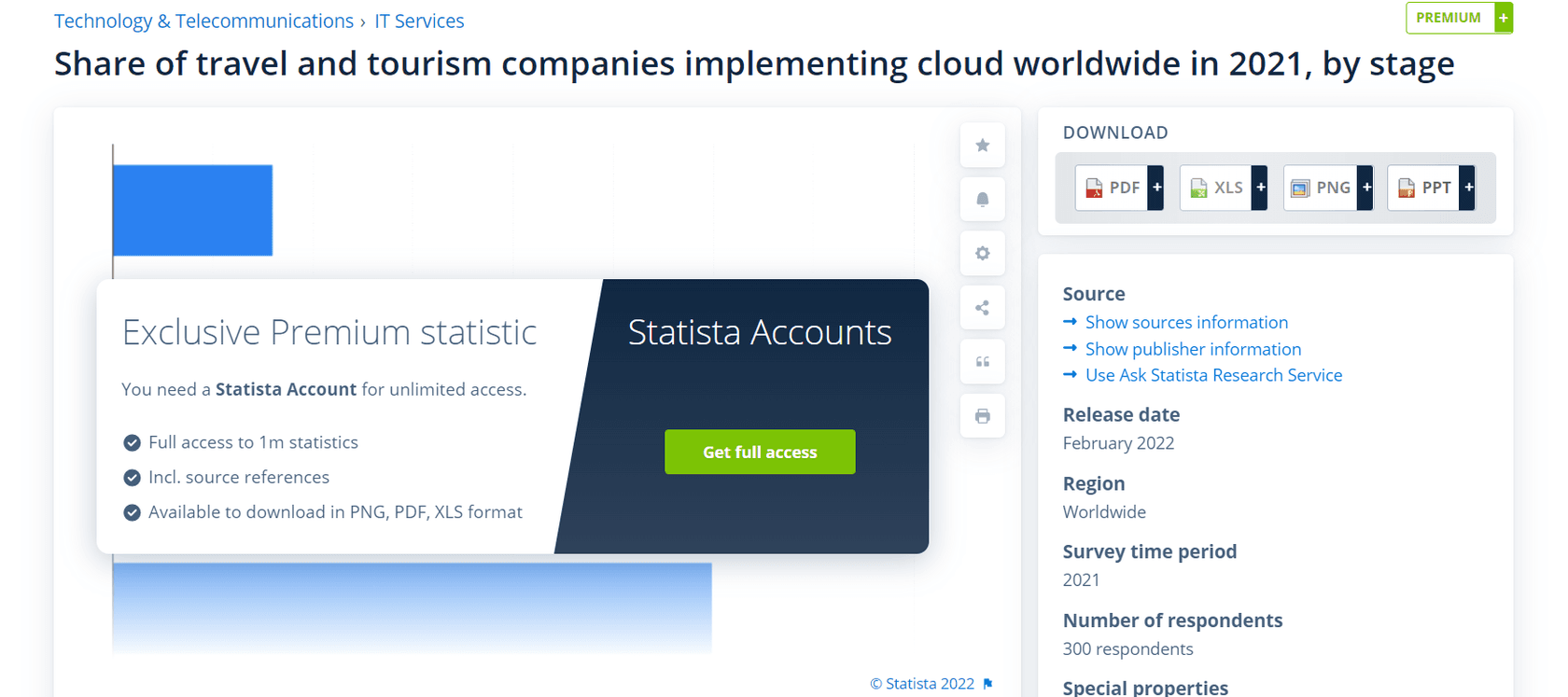Click the Survey time period heading

point(1150,551)
